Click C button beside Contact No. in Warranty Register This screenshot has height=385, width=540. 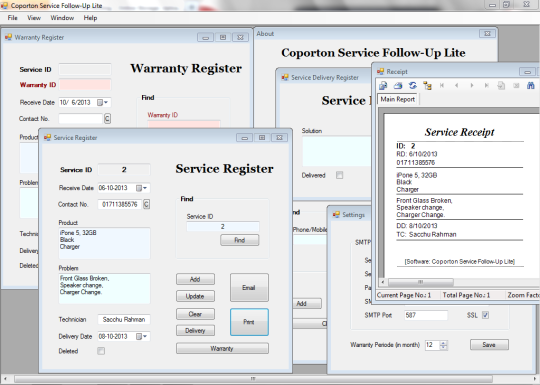click(x=107, y=118)
